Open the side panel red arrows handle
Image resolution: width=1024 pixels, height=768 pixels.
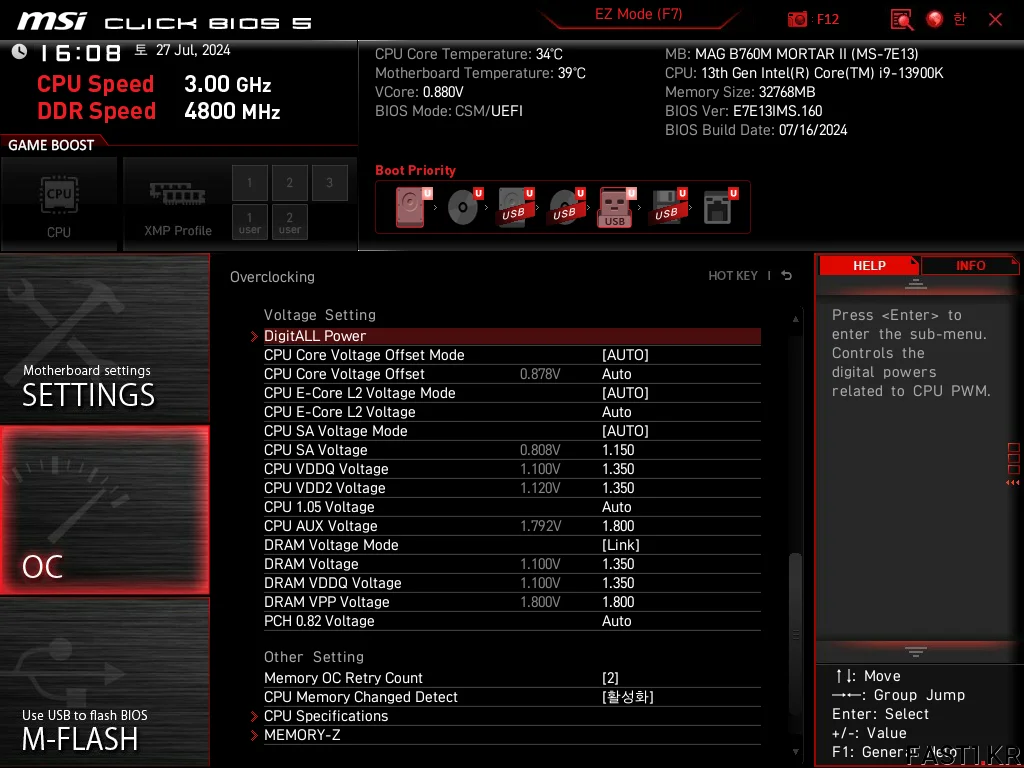(1013, 483)
